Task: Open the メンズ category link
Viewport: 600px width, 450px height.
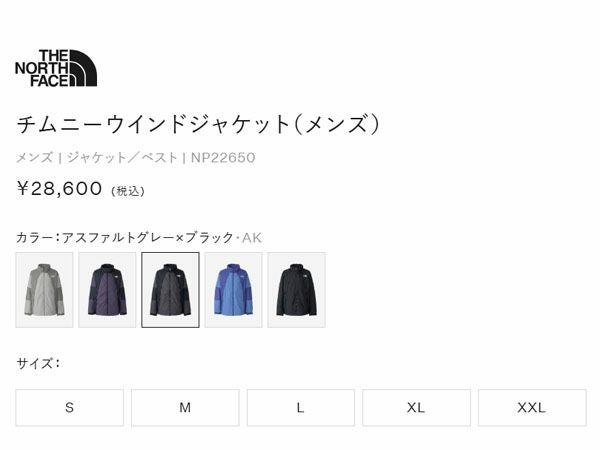Action: coord(34,158)
